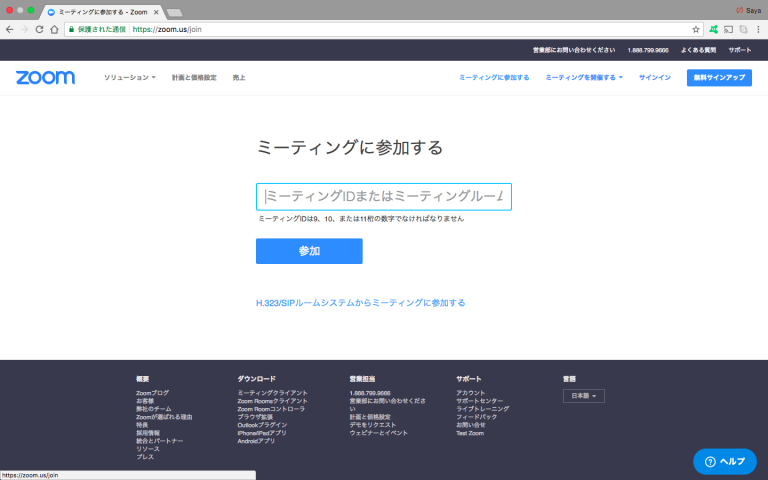Select the ミーティングに参加する - Zoom browser tab
768x480 pixels.
tap(103, 12)
